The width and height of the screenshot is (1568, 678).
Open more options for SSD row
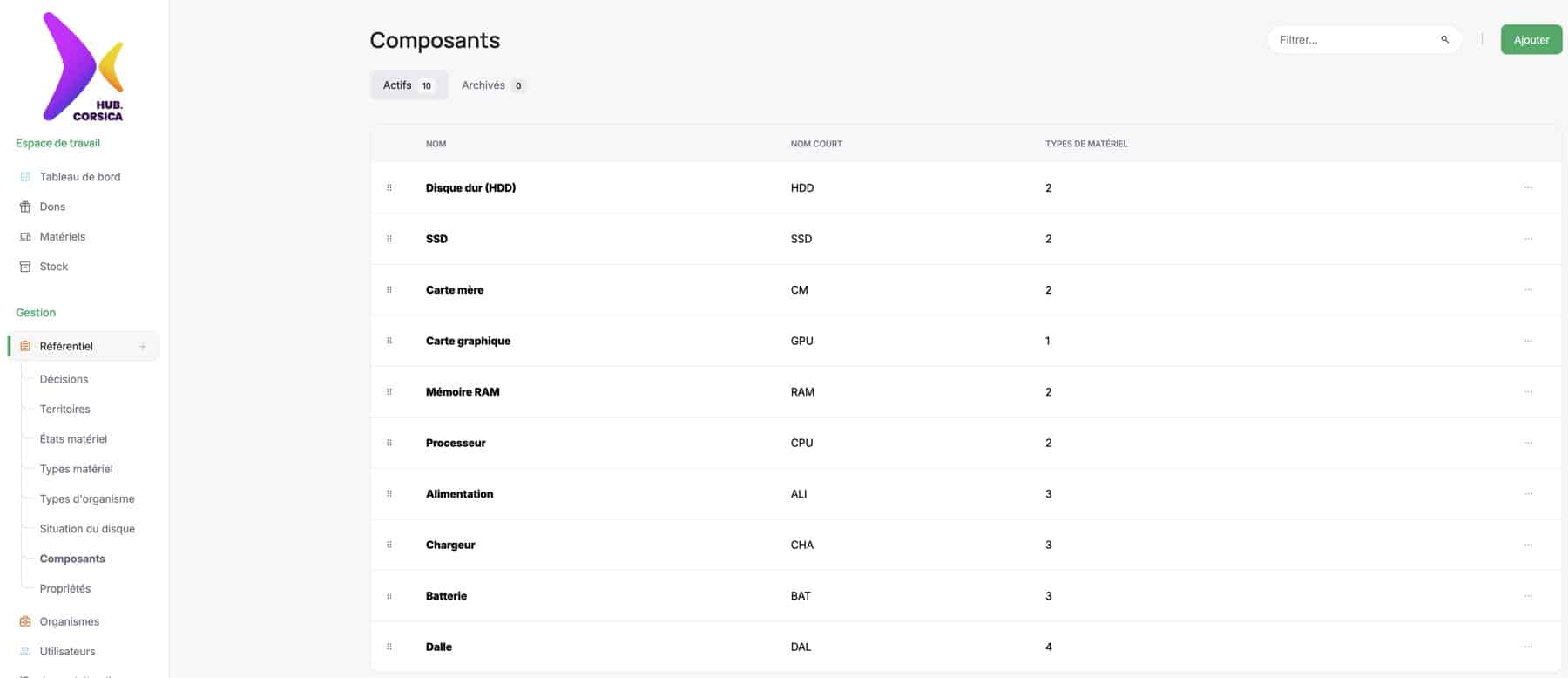[1528, 239]
